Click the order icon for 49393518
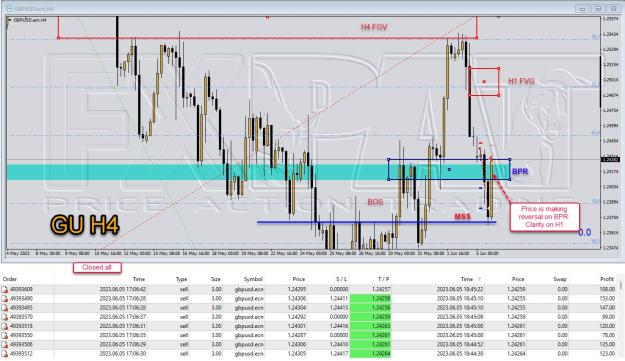 click(5, 326)
